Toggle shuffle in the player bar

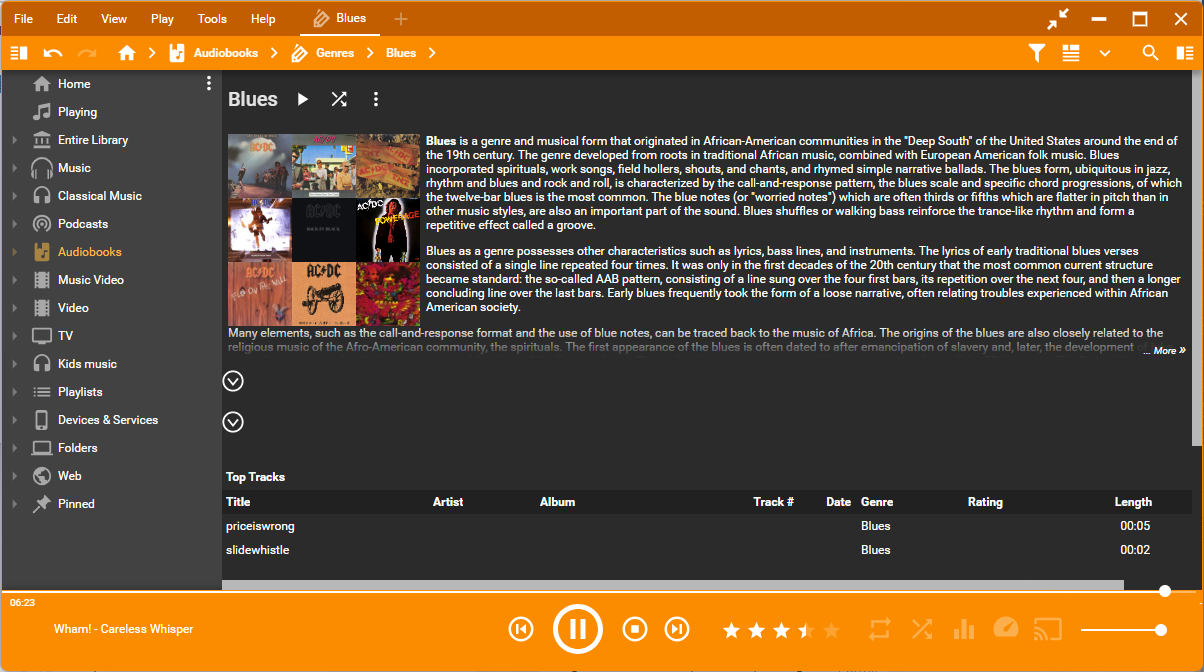coord(922,629)
